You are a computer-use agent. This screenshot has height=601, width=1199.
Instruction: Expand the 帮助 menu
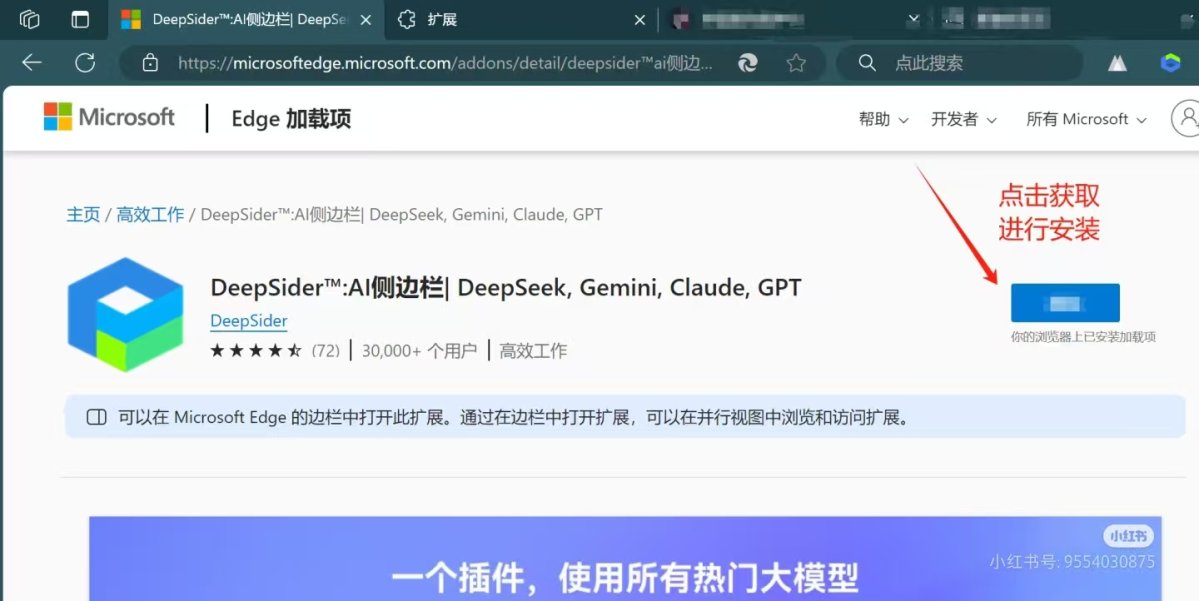click(x=883, y=119)
